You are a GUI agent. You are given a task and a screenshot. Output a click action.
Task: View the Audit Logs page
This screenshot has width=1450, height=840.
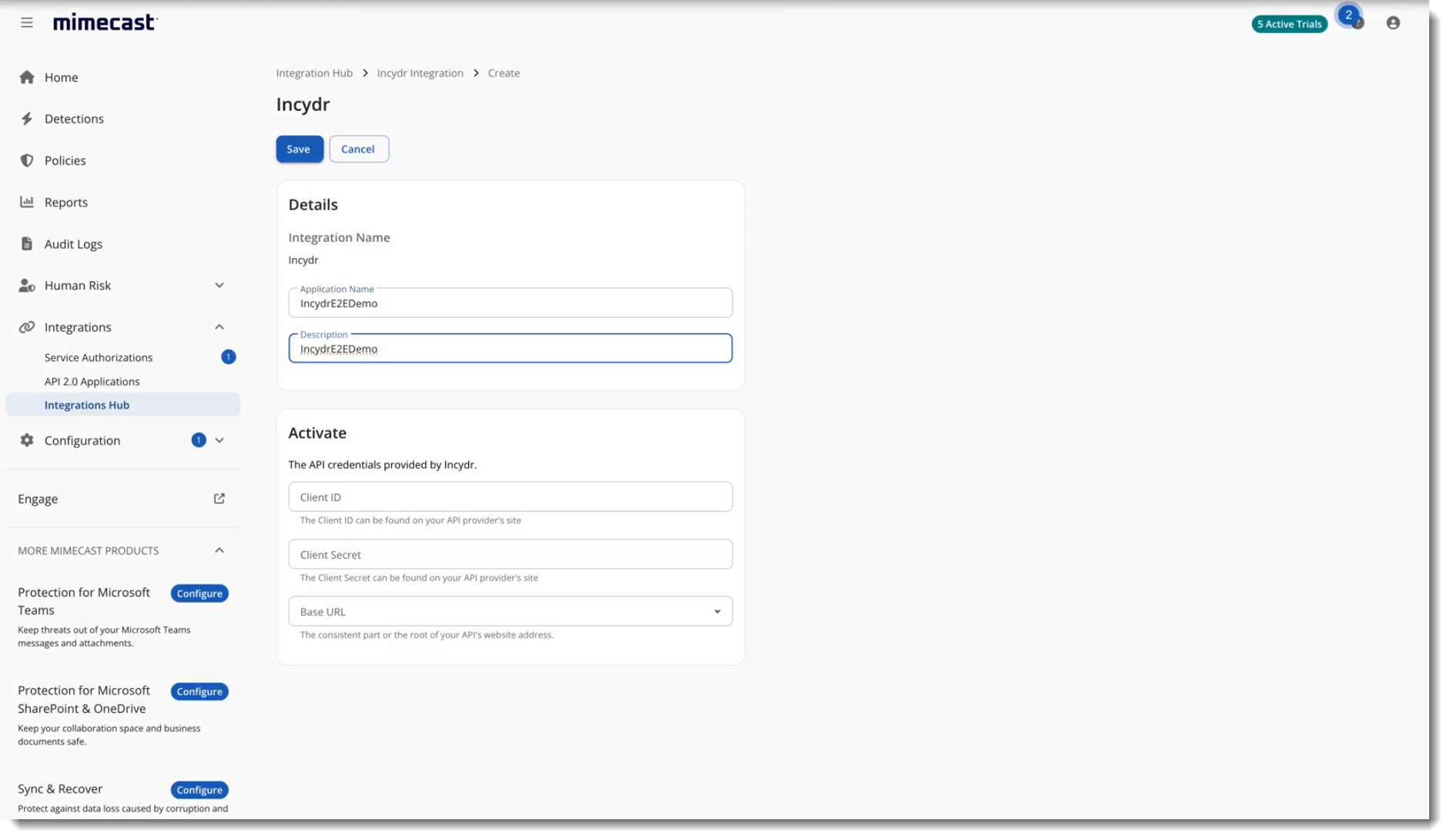pyautogui.click(x=73, y=243)
